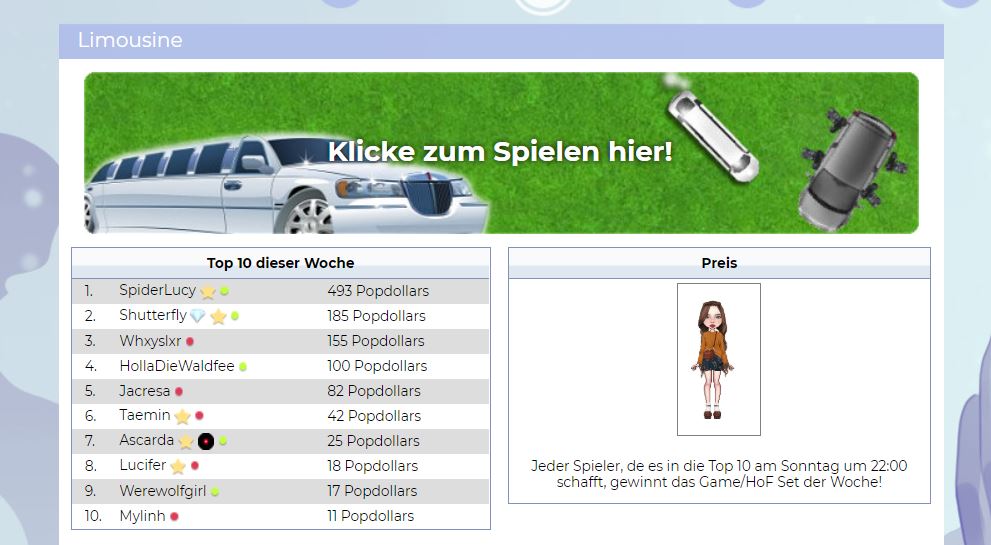This screenshot has width=991, height=545.
Task: Click green online dot beside Werewolfgirl
Action: (215, 491)
